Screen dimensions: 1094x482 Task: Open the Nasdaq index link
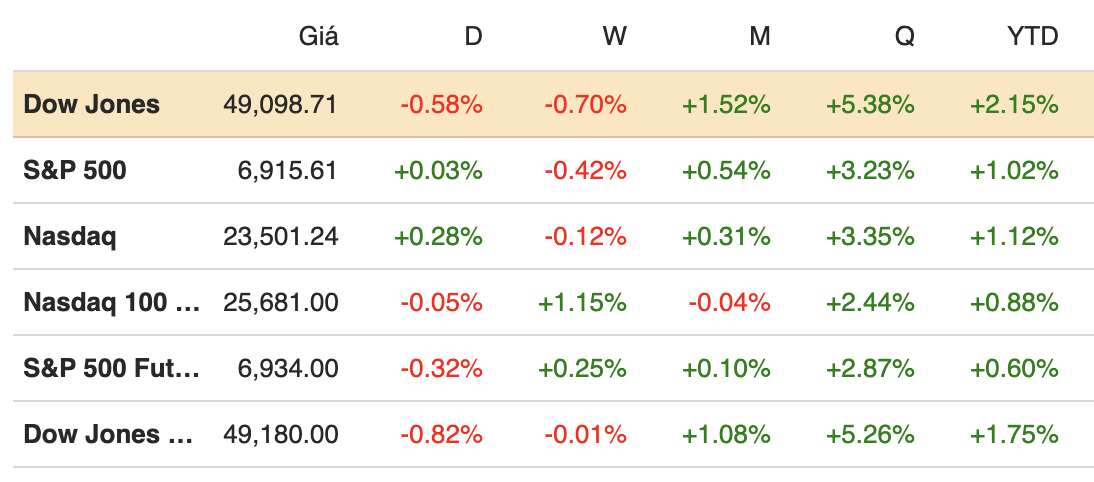coord(70,237)
